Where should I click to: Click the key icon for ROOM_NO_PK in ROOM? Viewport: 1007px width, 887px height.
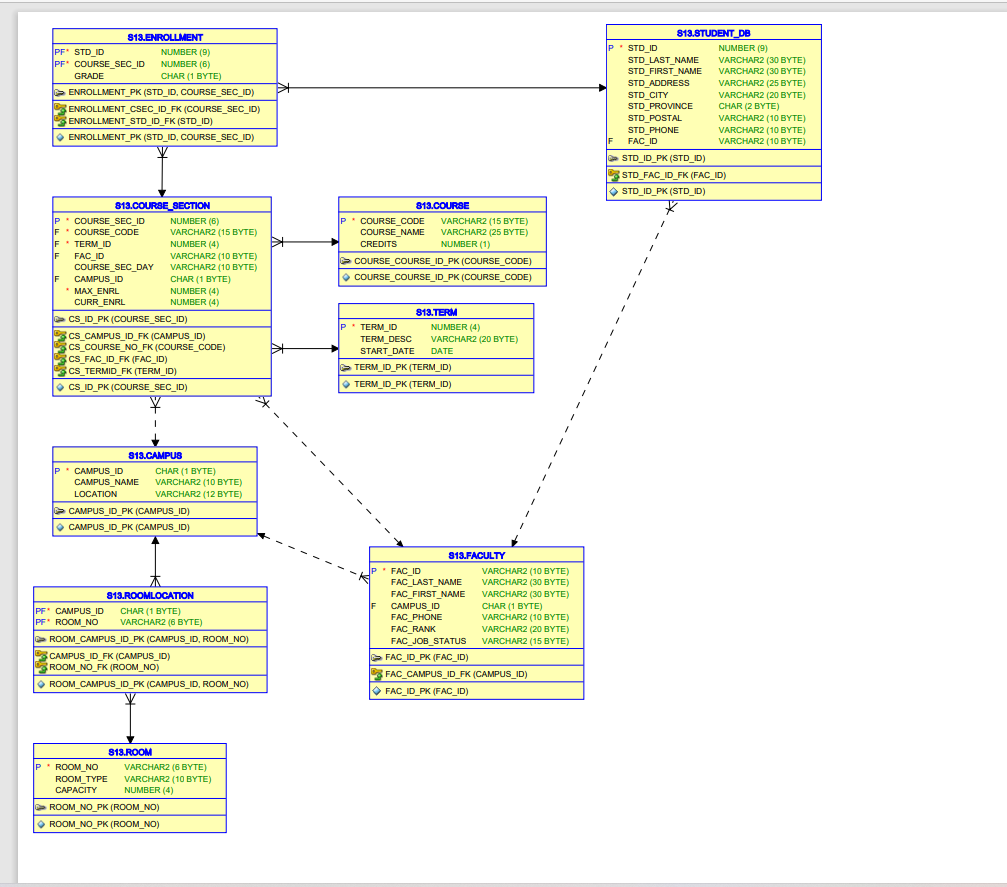42,807
